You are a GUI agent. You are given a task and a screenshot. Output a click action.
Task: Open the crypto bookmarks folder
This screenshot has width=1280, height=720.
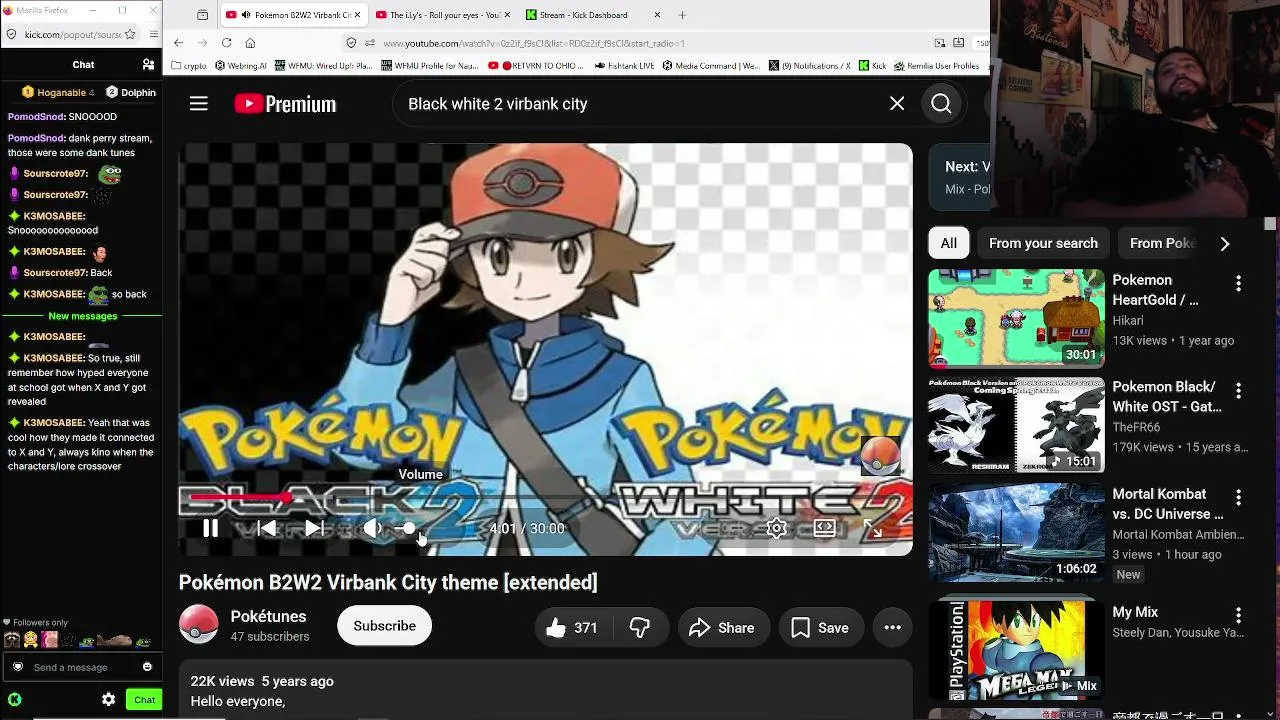tap(189, 66)
